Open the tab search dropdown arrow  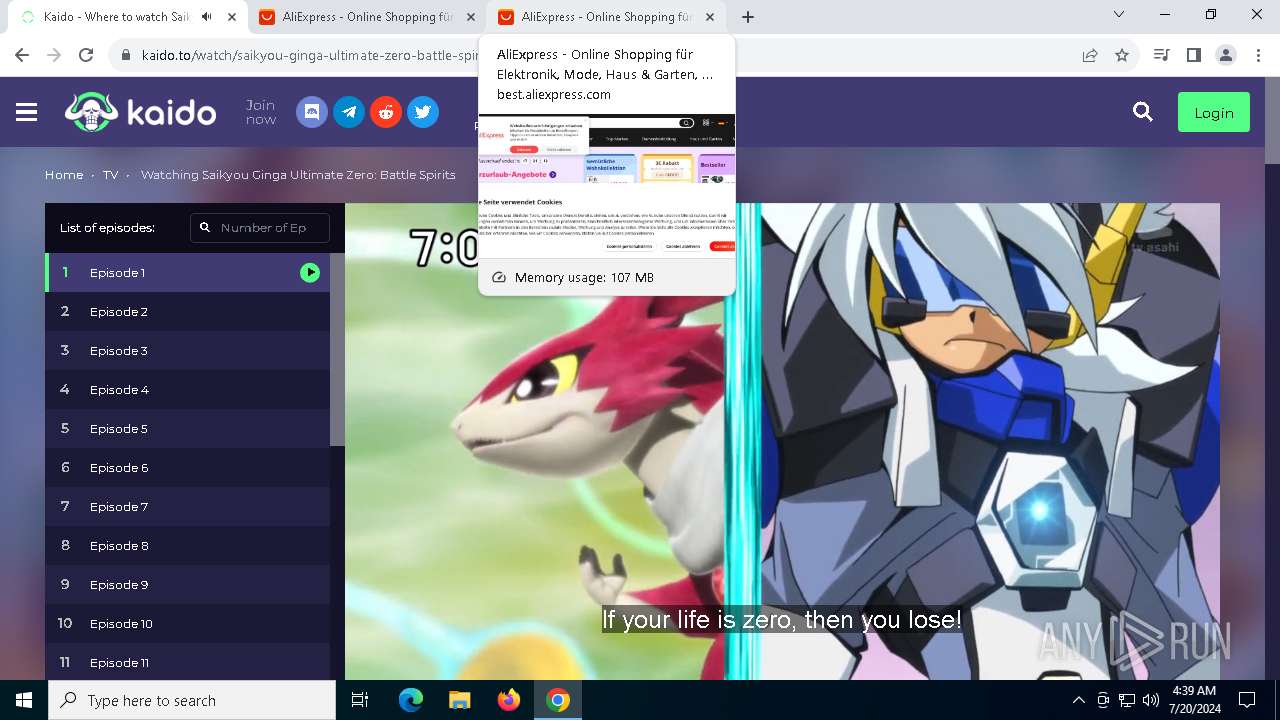tap(1119, 15)
